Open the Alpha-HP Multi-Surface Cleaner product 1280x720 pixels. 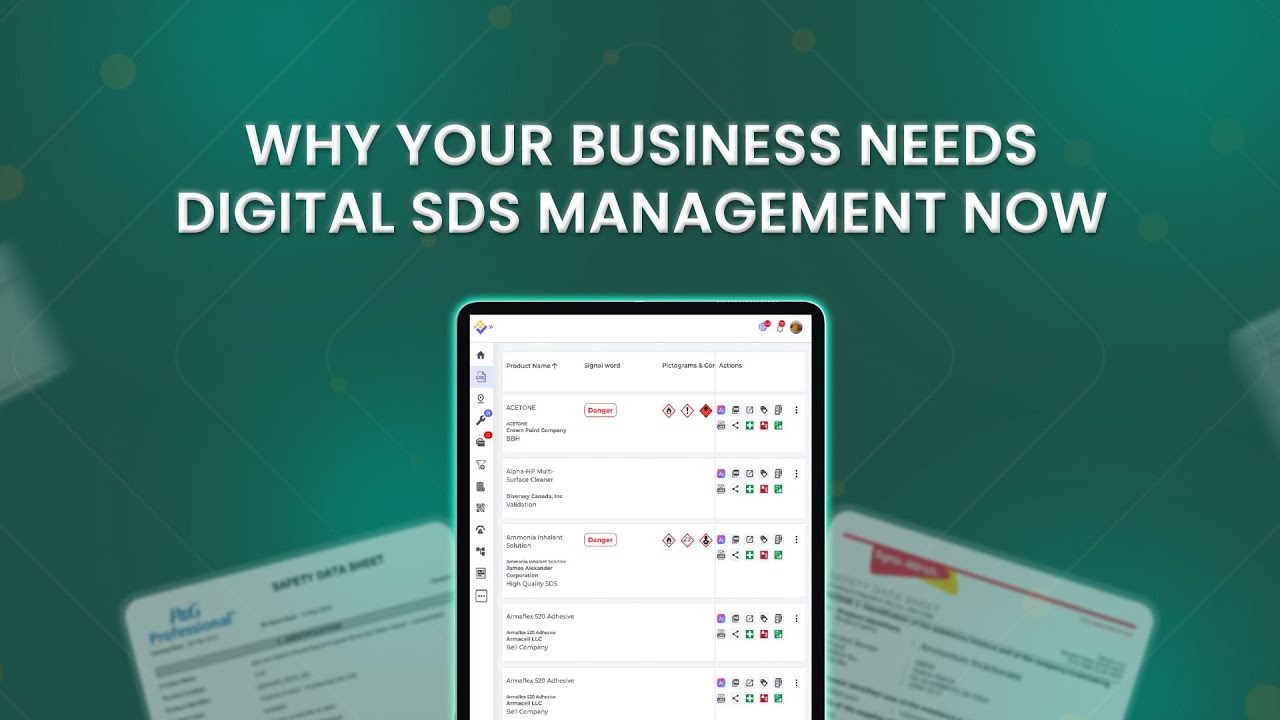coord(530,476)
